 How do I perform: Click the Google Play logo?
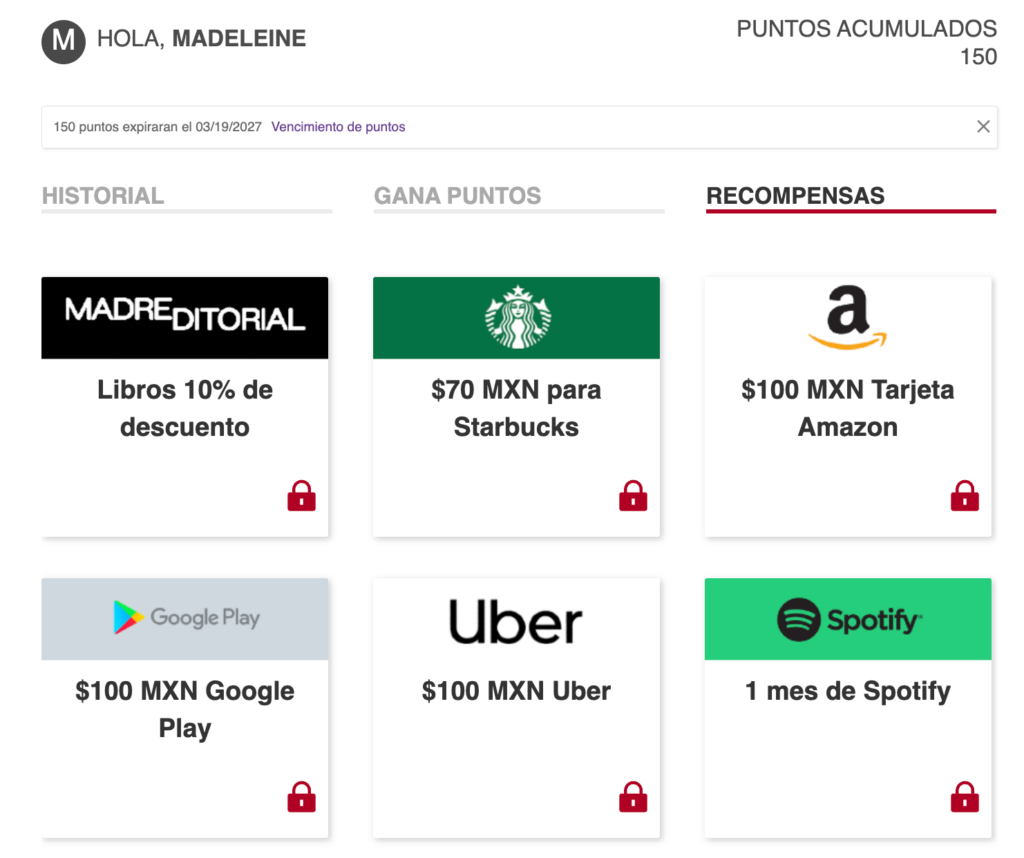(185, 618)
